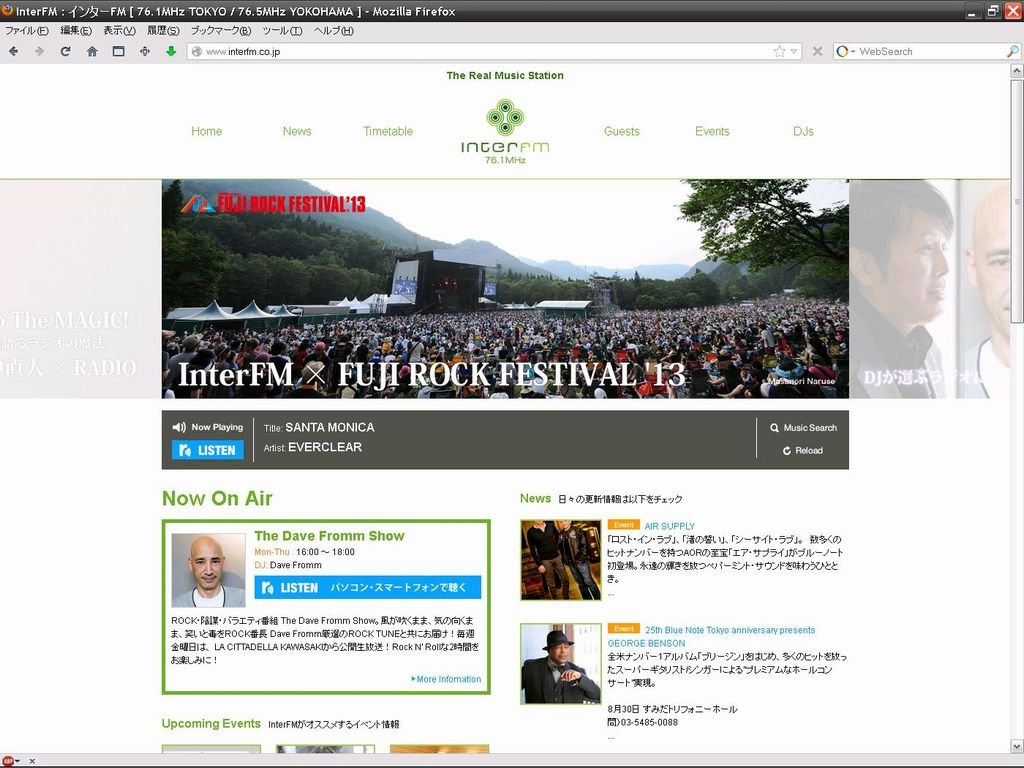Go to the Home site navigation link

click(206, 131)
